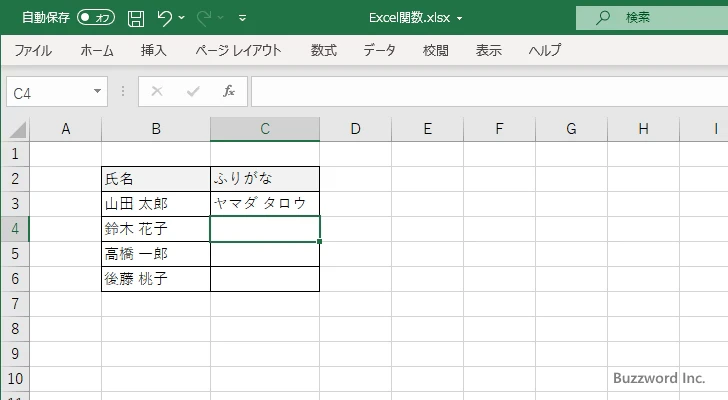This screenshot has width=728, height=400.
Task: Open Customize Quick Access Toolbar dropdown
Action: click(x=243, y=19)
